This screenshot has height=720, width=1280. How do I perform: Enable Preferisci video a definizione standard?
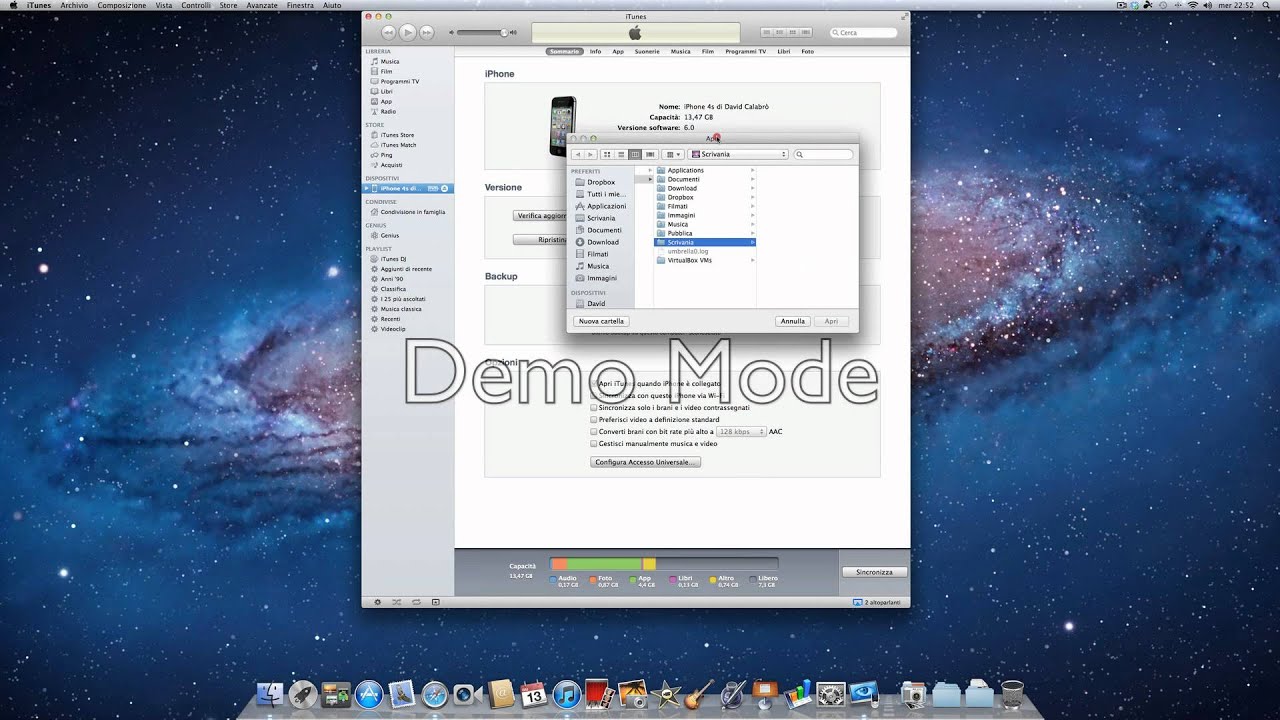tap(594, 420)
